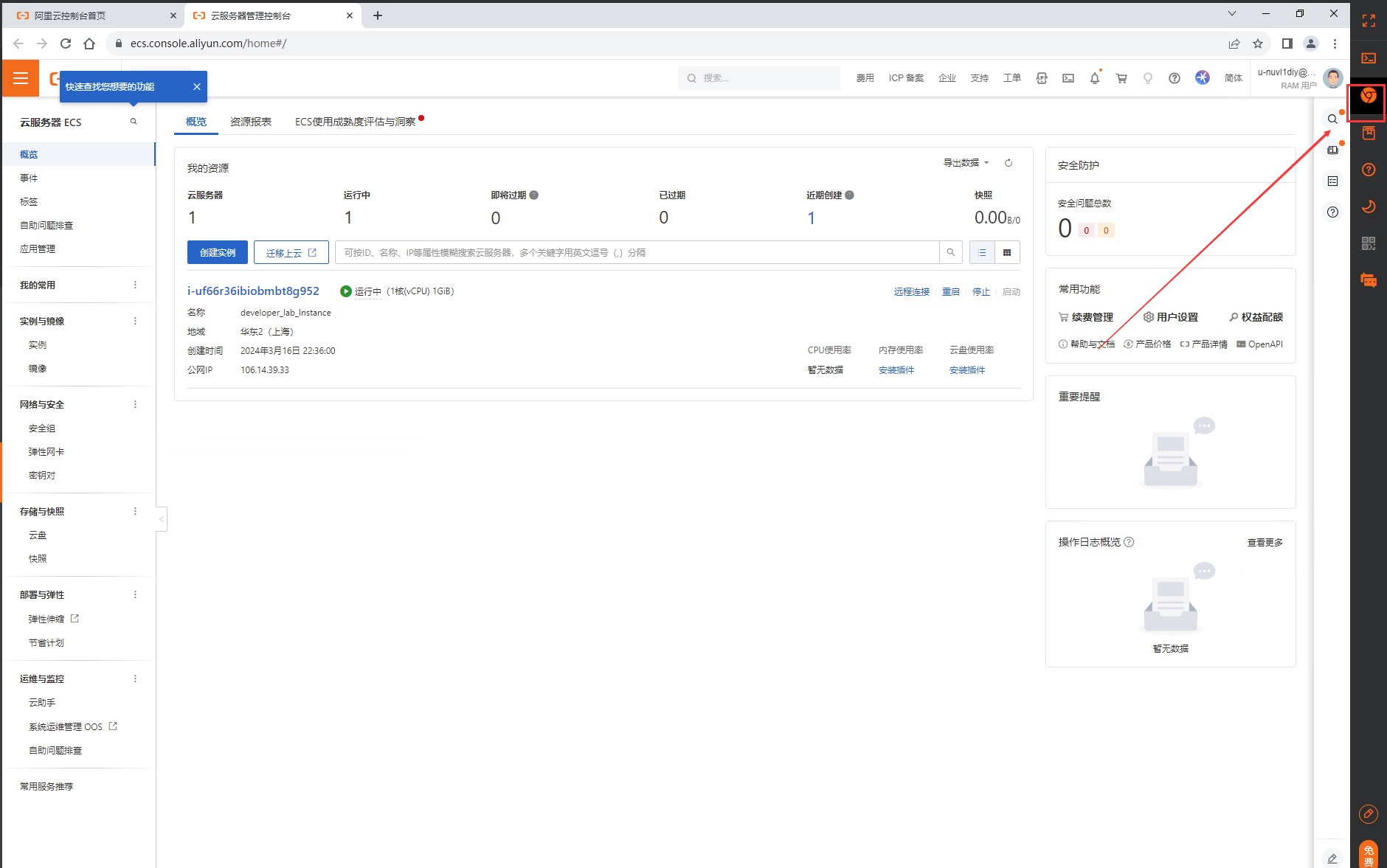
Task: Open the QR code icon in dark sidebar
Action: 1369,243
